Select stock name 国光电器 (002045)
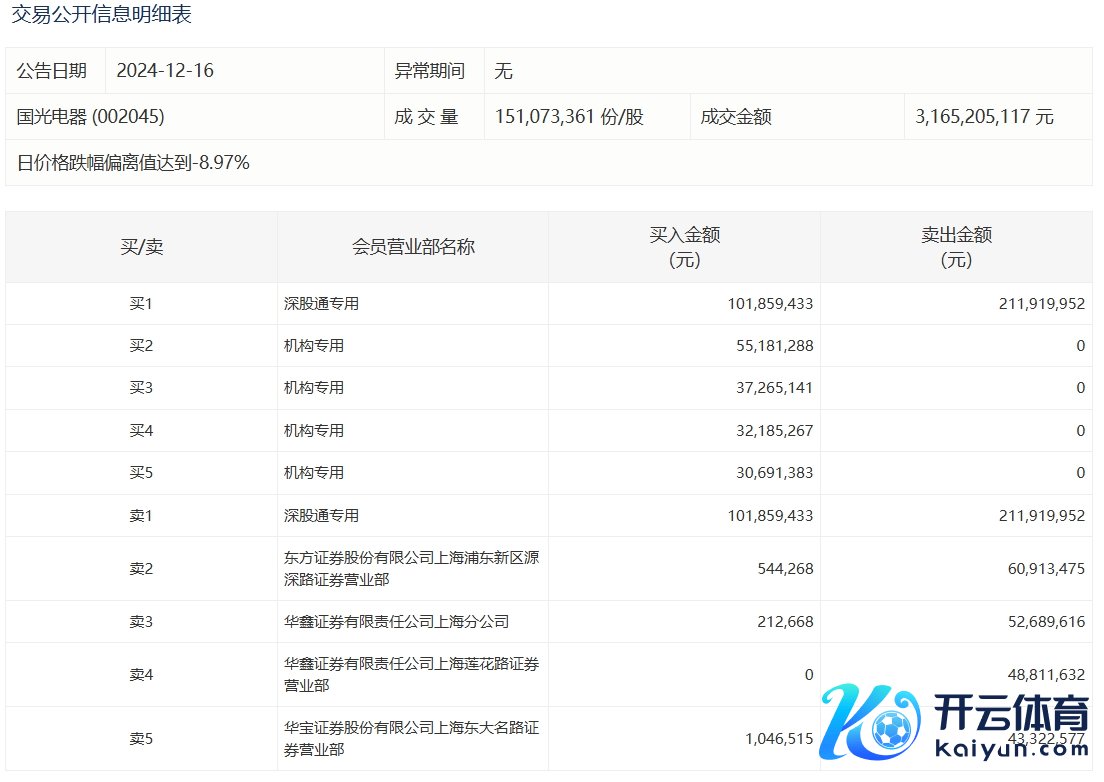This screenshot has width=1104, height=782. coord(91,117)
